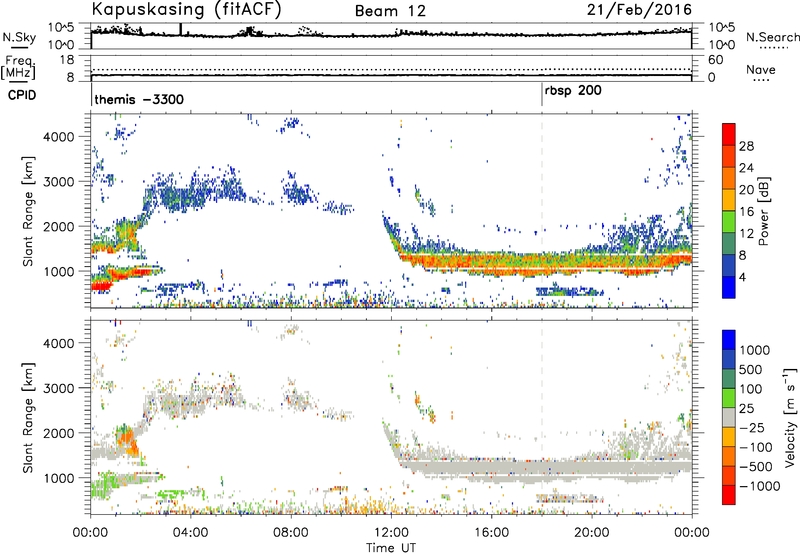Viewport: 800px width, 554px height.
Task: Click the blue bottom of Power colorbar
Action: click(x=729, y=287)
